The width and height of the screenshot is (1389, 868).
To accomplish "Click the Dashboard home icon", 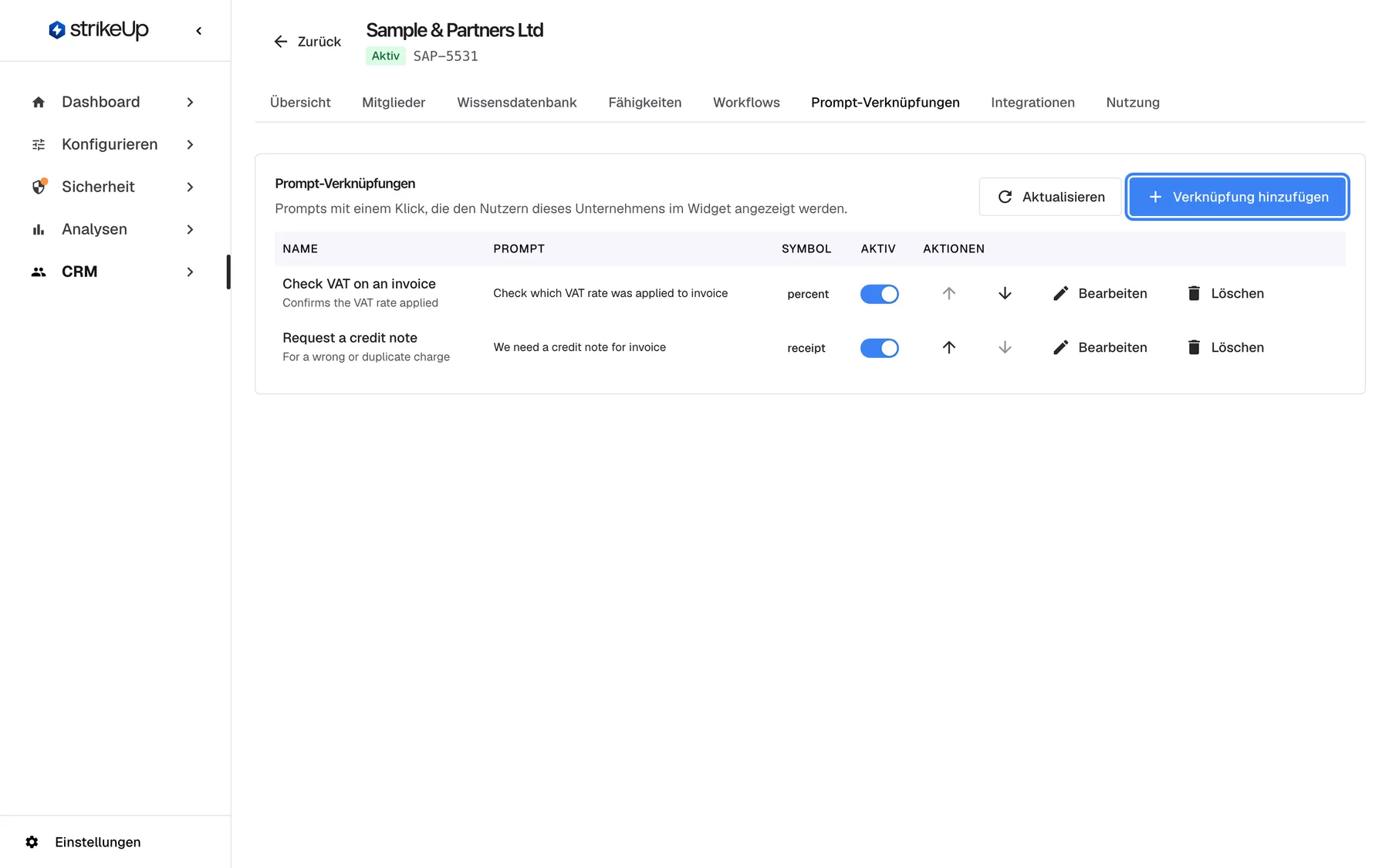I will 39,102.
